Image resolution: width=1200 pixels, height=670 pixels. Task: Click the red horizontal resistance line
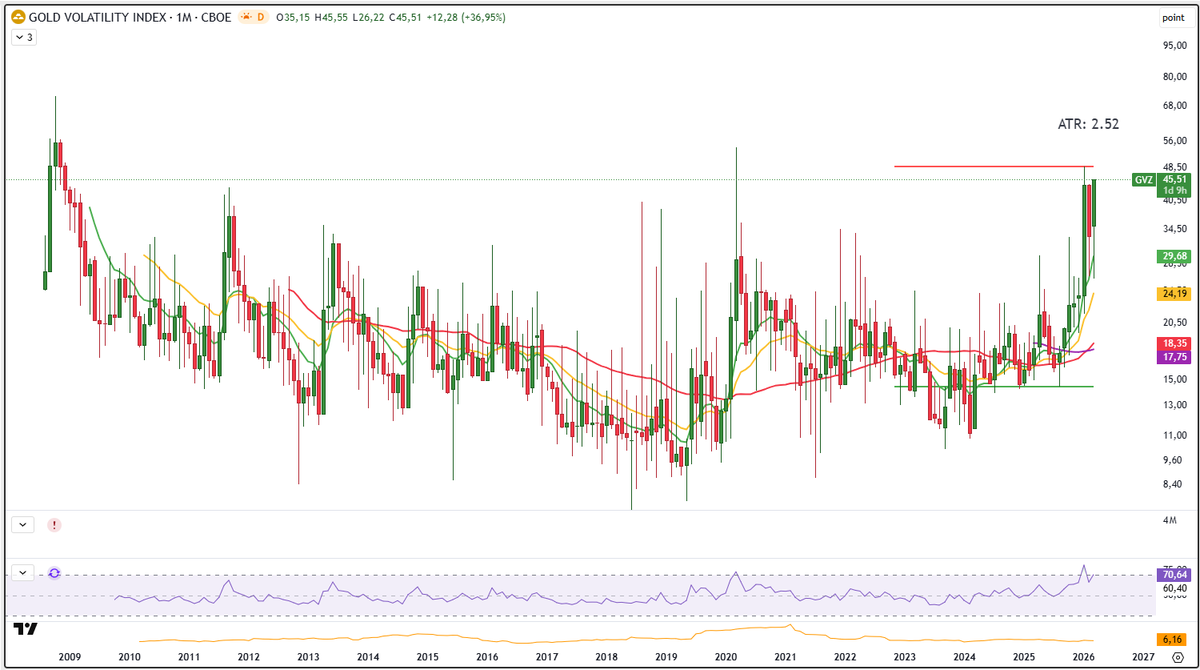pyautogui.click(x=993, y=166)
